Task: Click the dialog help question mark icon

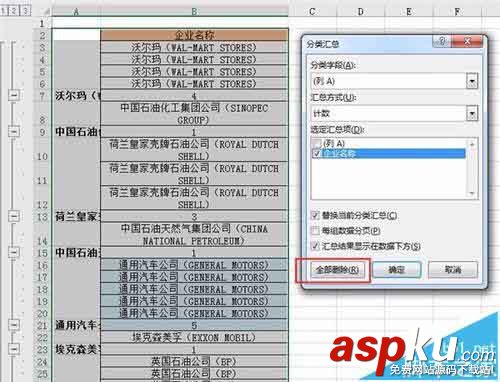Action: (x=442, y=41)
